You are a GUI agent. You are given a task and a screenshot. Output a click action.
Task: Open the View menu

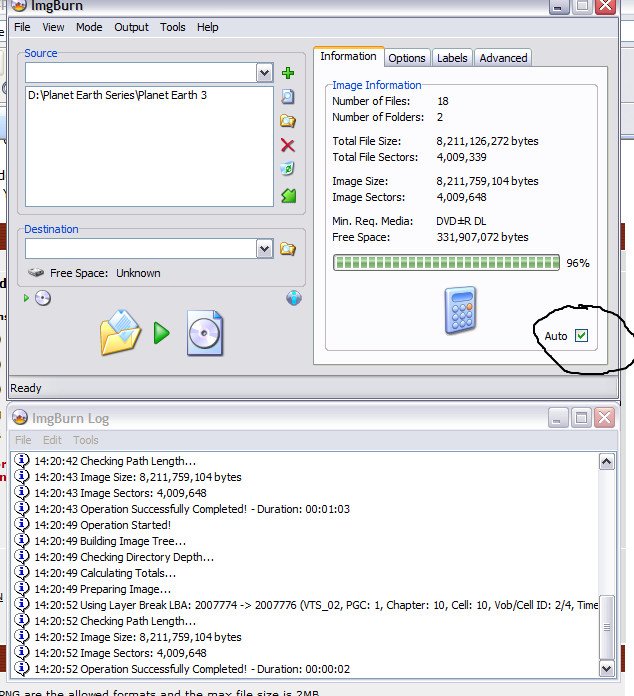[x=53, y=27]
